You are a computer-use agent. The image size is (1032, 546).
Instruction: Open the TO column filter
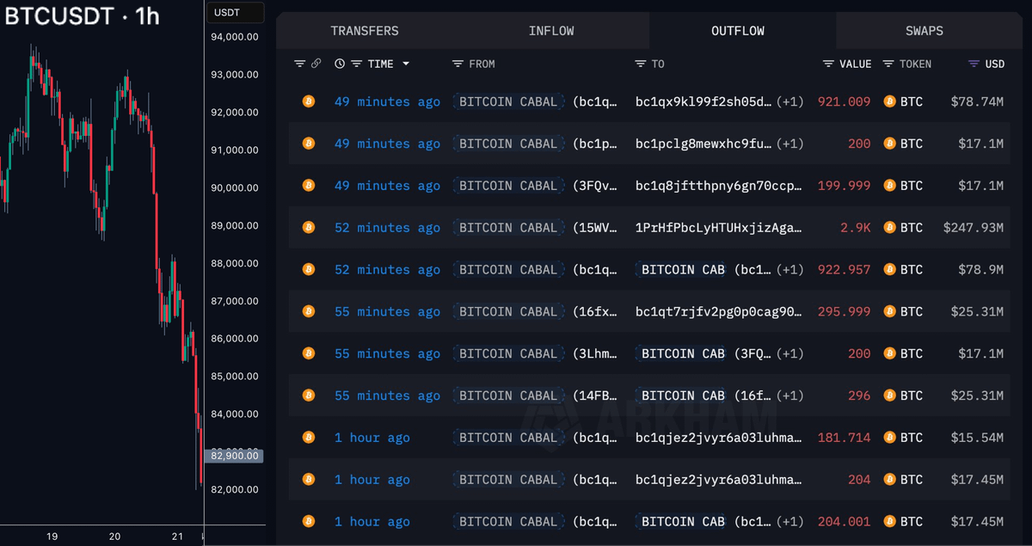(x=640, y=64)
